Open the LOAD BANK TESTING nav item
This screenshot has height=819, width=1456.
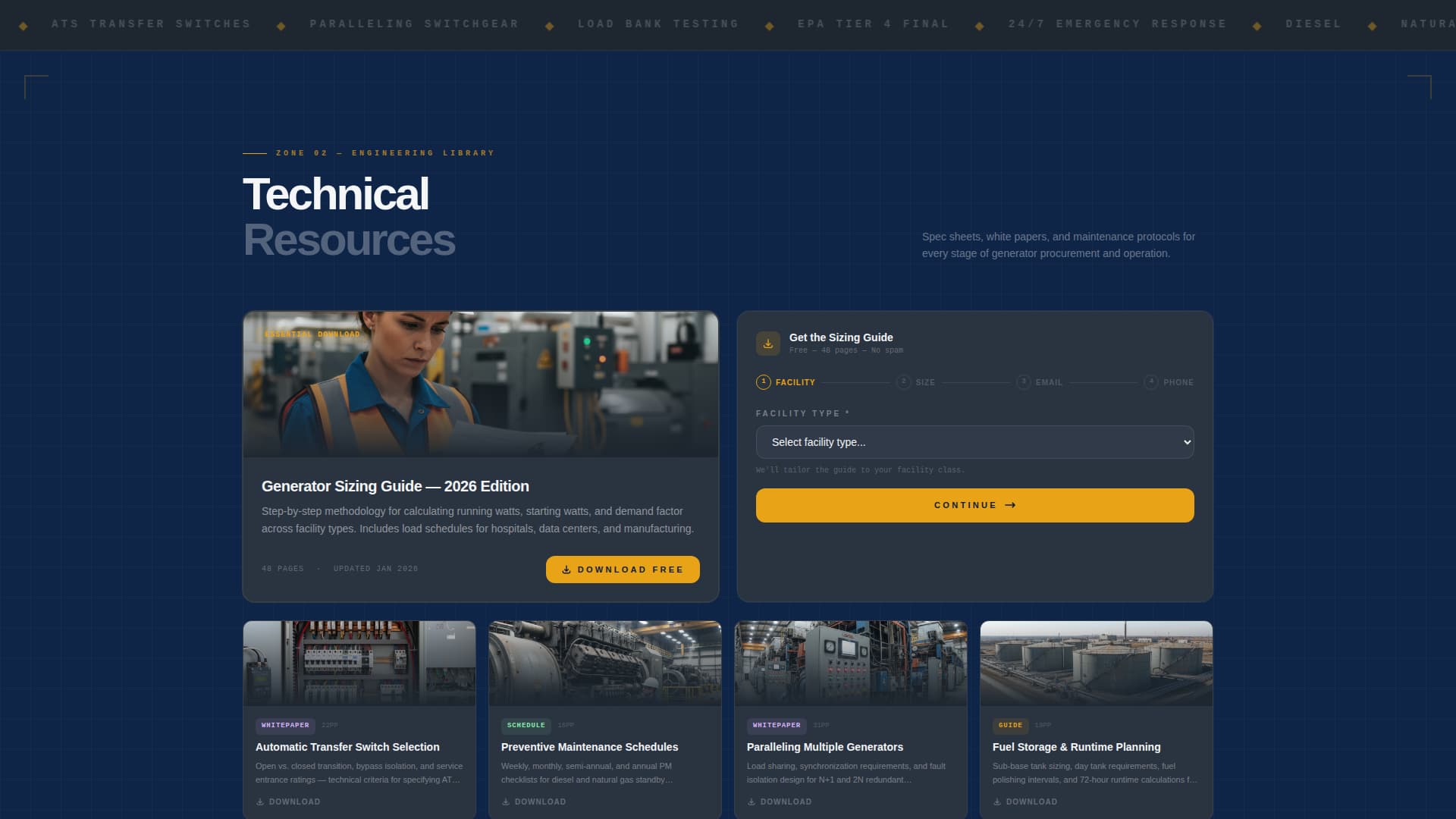[x=657, y=24]
